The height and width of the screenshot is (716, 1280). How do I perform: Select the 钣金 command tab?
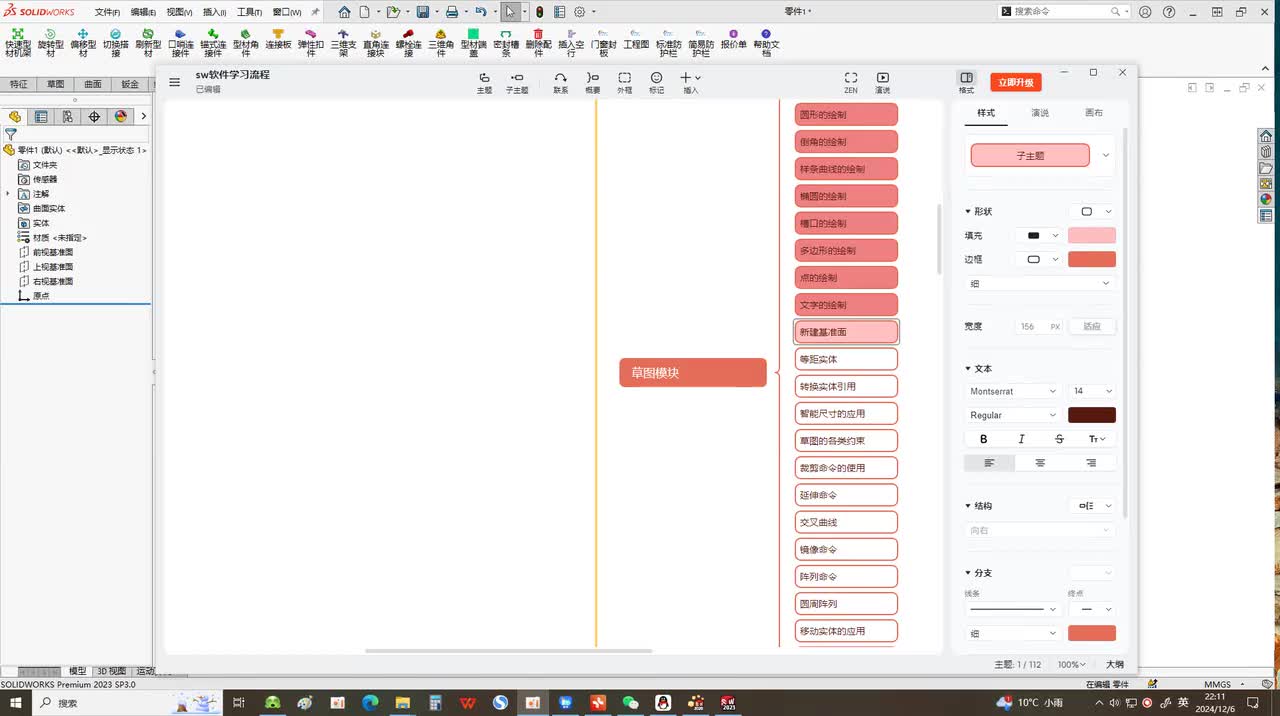(130, 85)
